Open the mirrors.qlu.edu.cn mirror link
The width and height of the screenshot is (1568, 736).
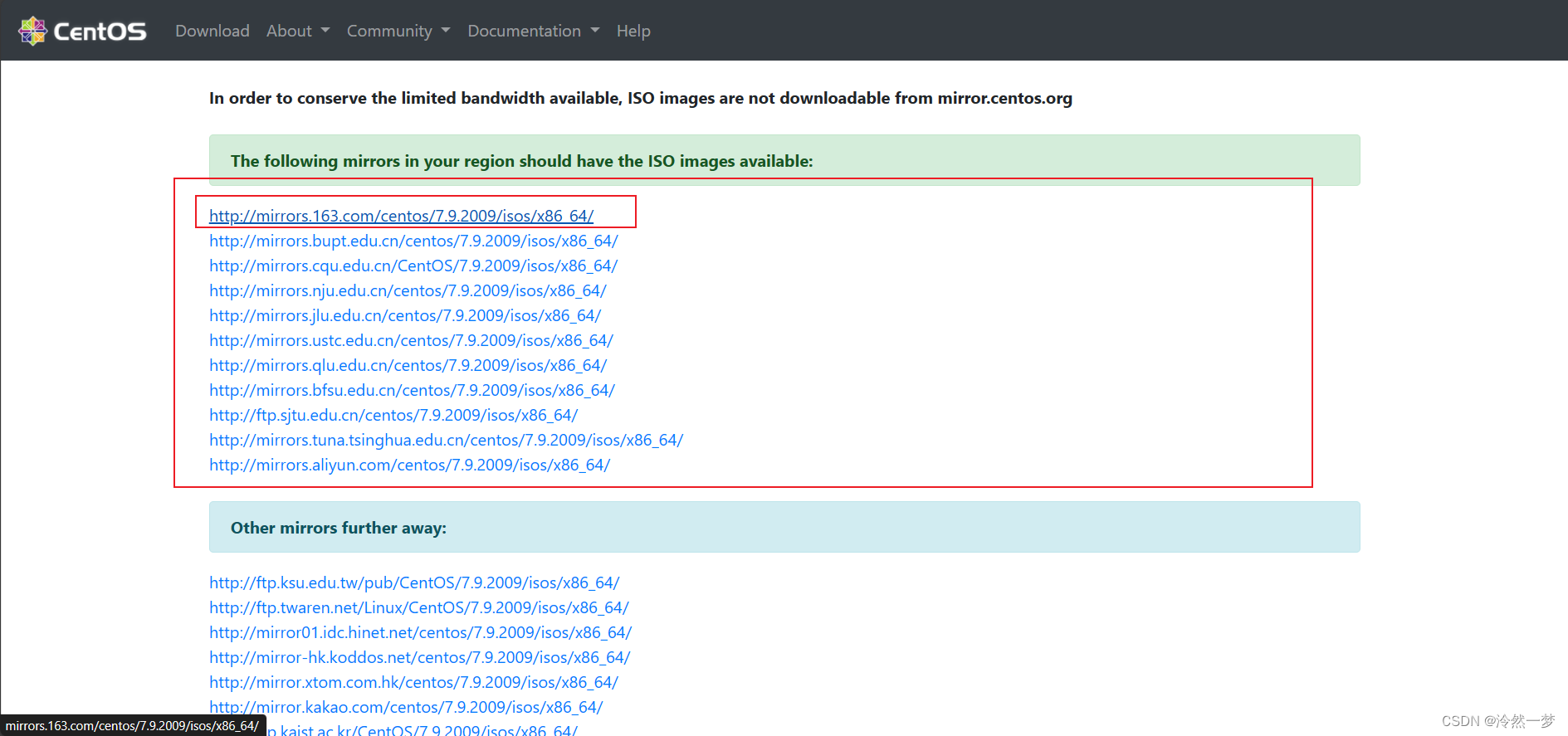tap(408, 365)
